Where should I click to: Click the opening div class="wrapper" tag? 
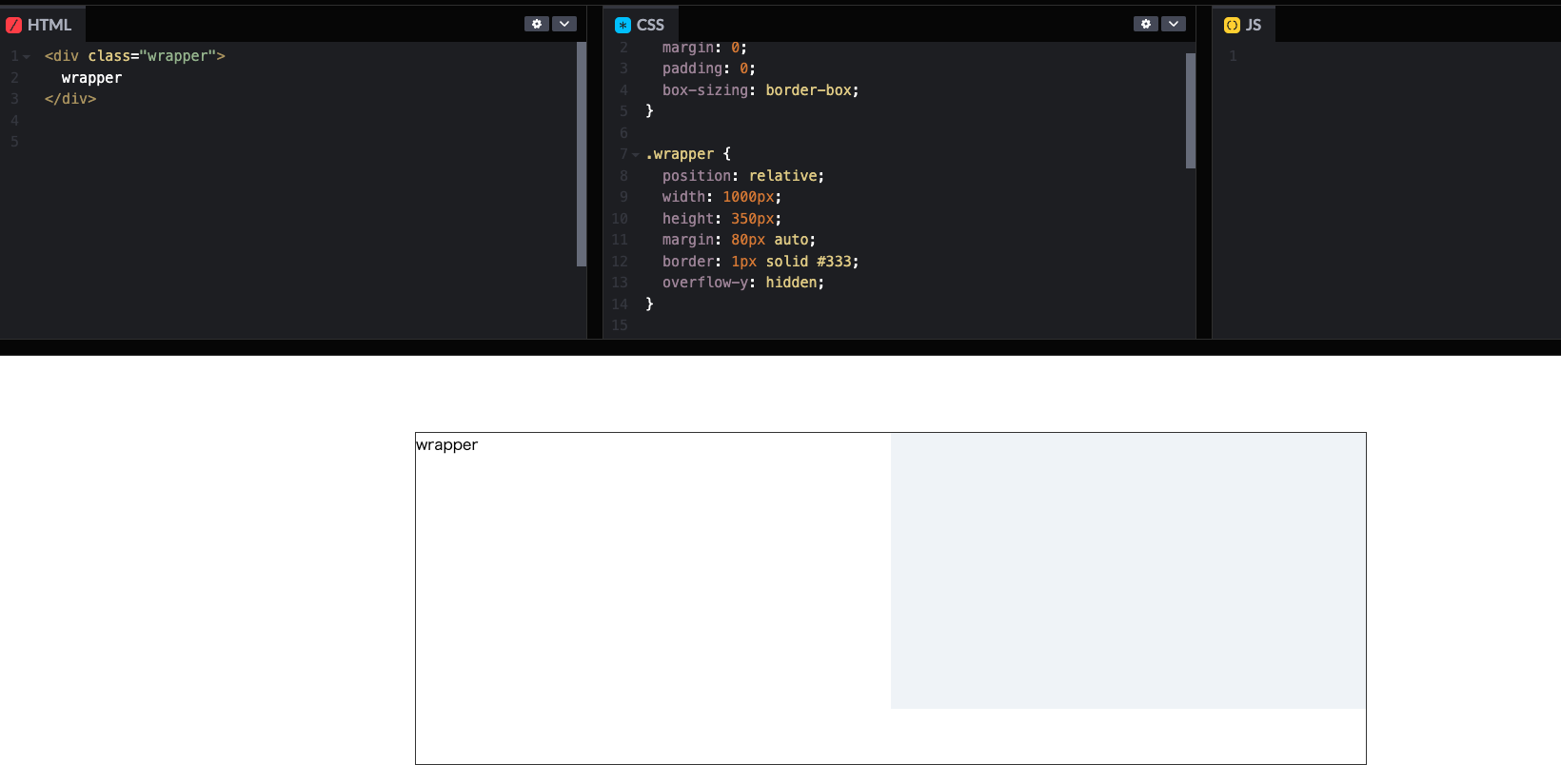(134, 56)
